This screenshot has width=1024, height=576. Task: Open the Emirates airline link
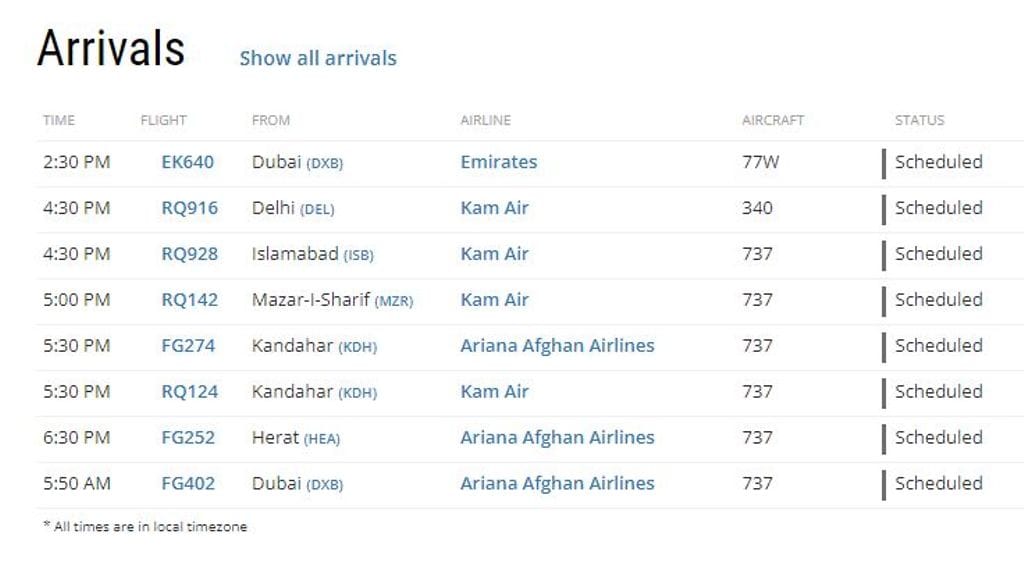click(x=498, y=162)
